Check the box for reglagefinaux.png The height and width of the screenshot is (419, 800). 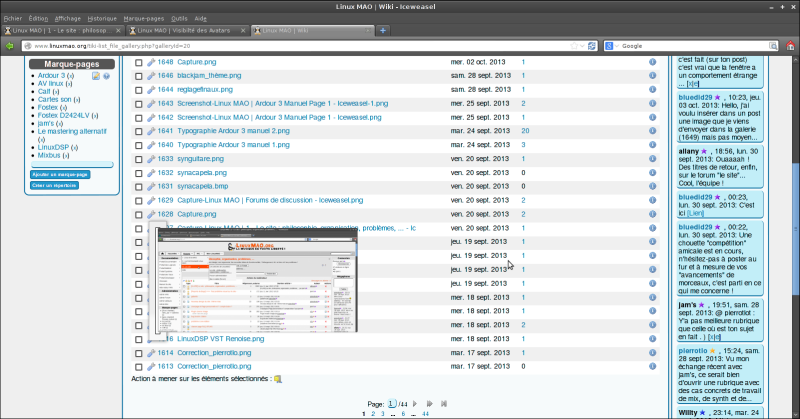pos(138,90)
